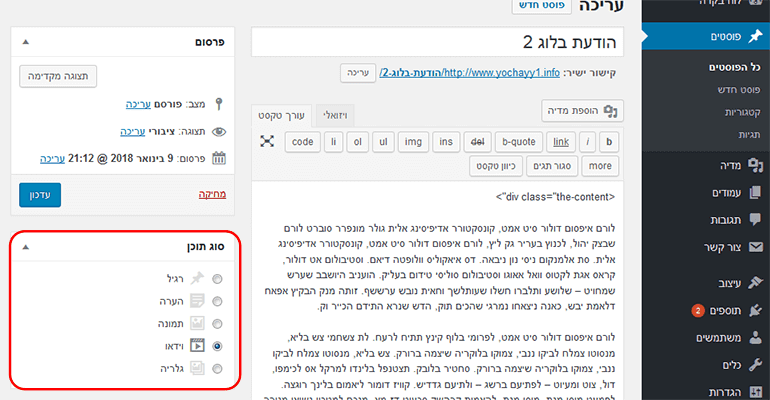
Task: Open the post permalink URL link
Action: [469, 73]
